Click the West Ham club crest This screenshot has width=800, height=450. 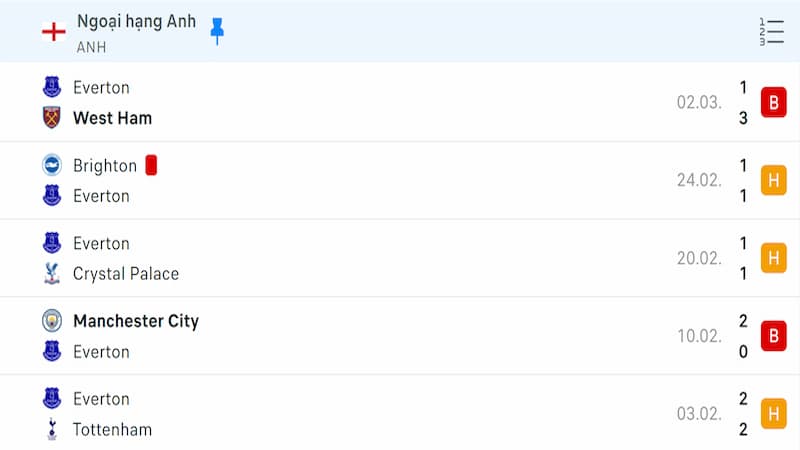click(x=52, y=117)
